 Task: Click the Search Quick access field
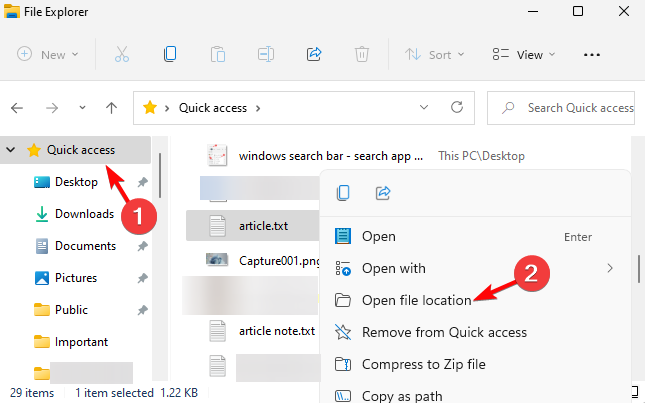pyautogui.click(x=561, y=108)
